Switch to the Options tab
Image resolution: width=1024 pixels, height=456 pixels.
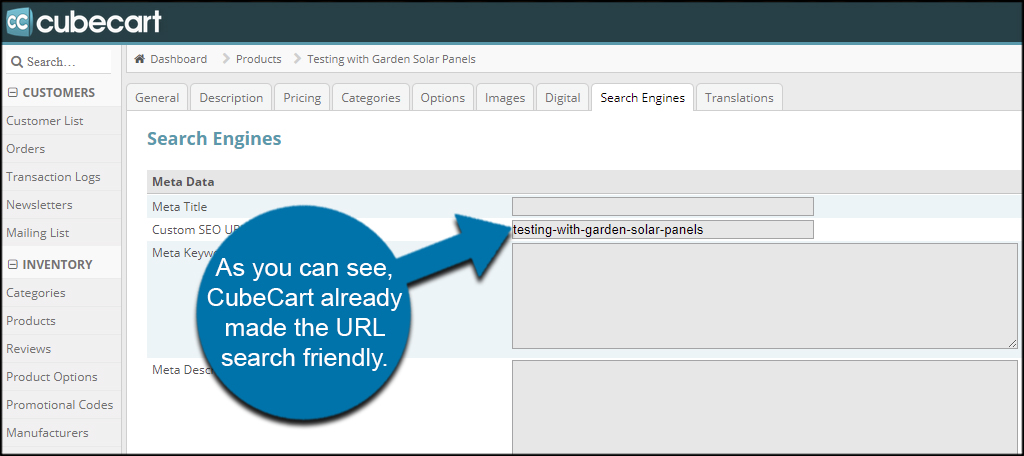pyautogui.click(x=443, y=97)
